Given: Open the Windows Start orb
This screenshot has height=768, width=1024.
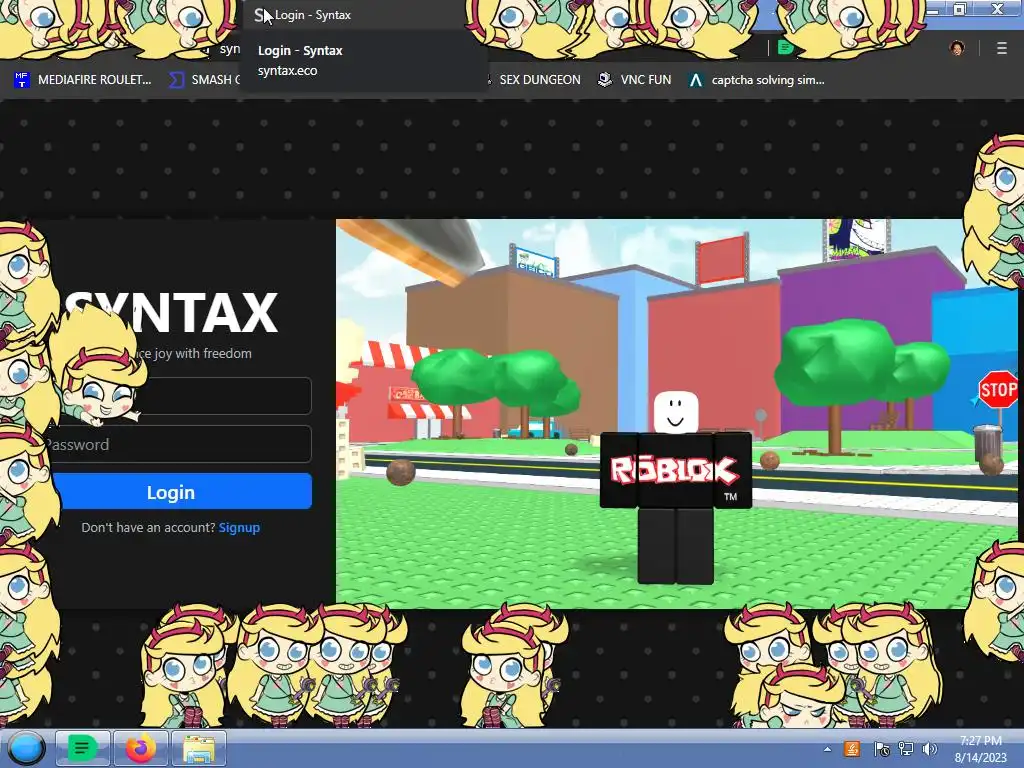Looking at the screenshot, I should (26, 748).
